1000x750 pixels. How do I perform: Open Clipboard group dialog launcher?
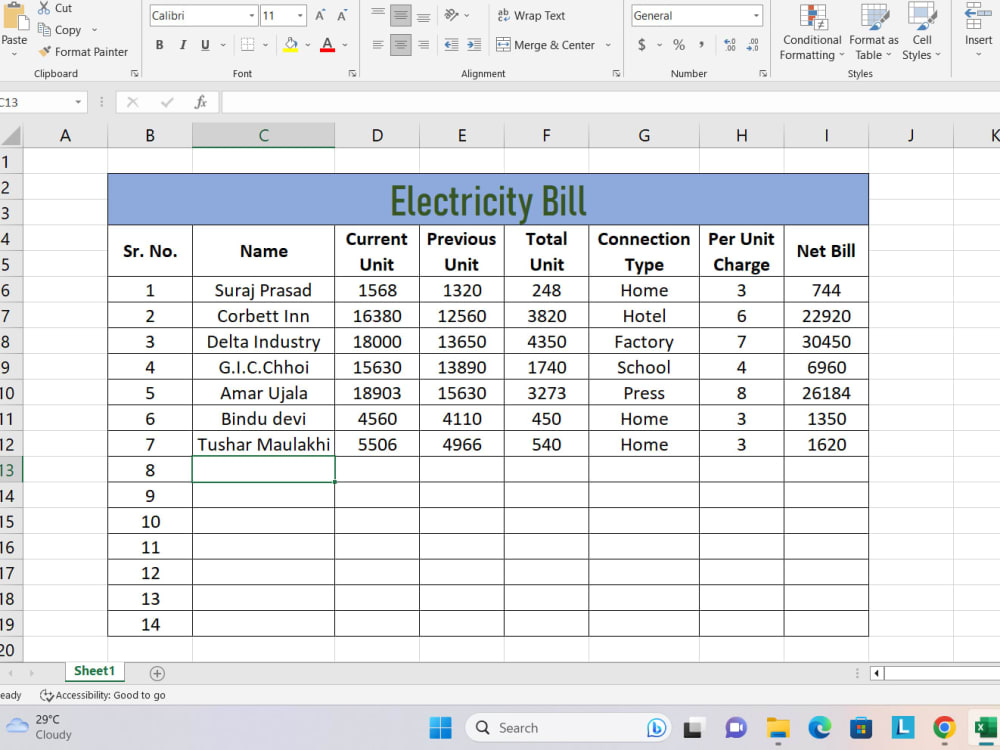pyautogui.click(x=135, y=73)
